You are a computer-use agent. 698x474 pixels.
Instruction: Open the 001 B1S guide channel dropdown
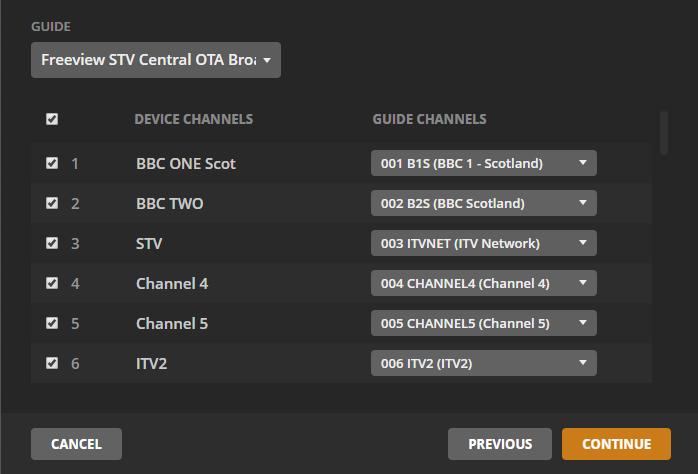click(x=484, y=163)
